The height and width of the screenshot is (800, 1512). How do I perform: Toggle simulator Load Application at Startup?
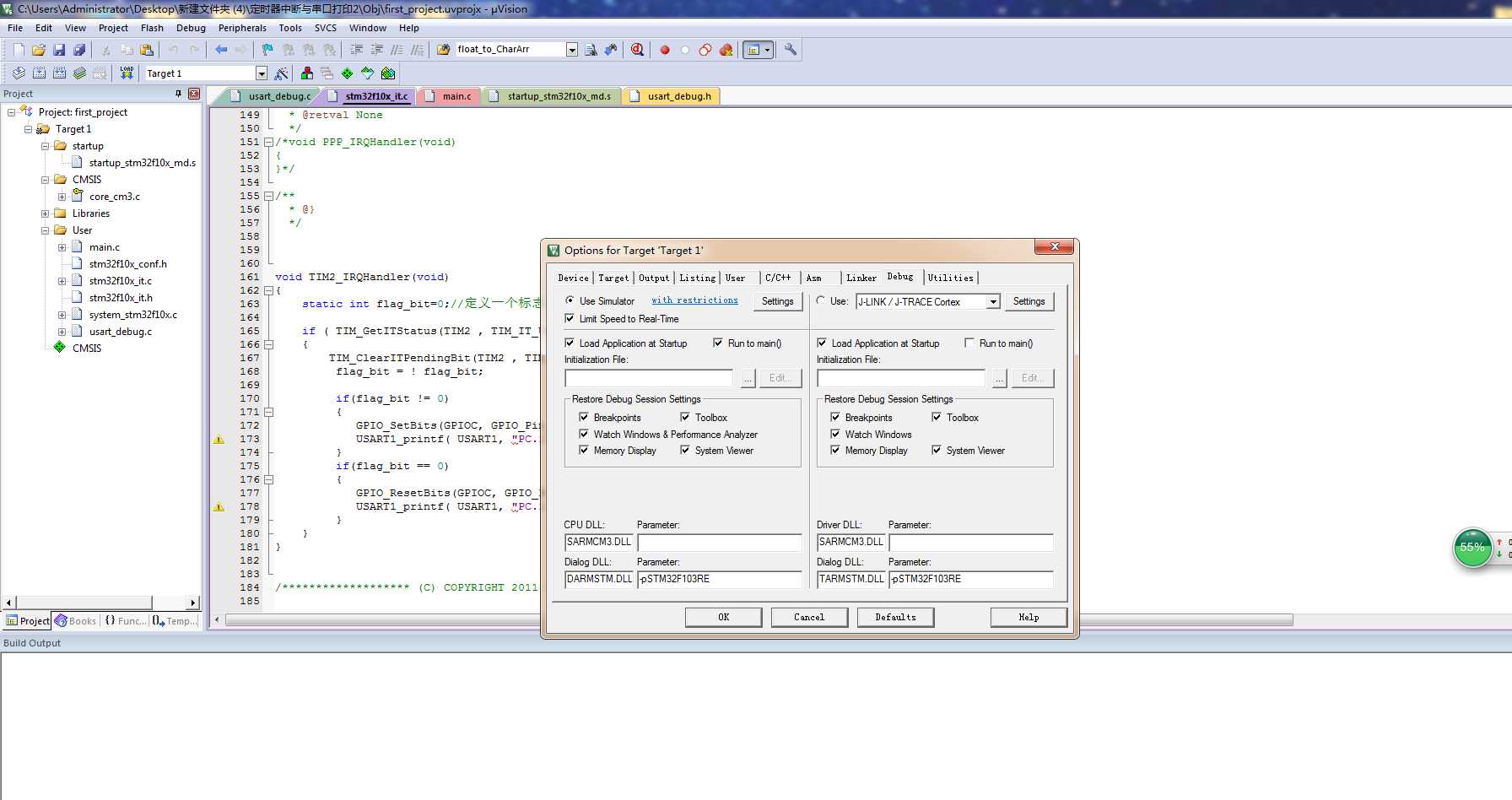[570, 343]
